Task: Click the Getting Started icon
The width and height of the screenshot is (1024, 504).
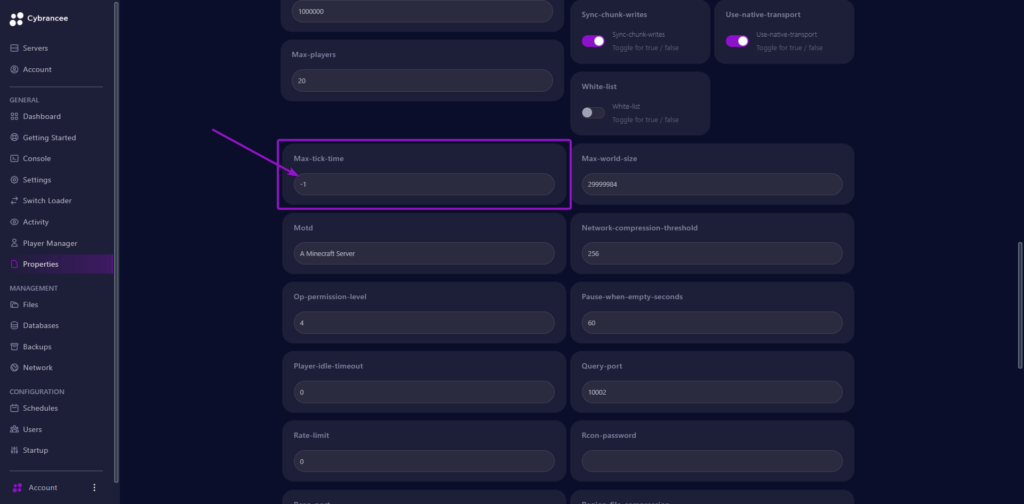Action: click(14, 138)
